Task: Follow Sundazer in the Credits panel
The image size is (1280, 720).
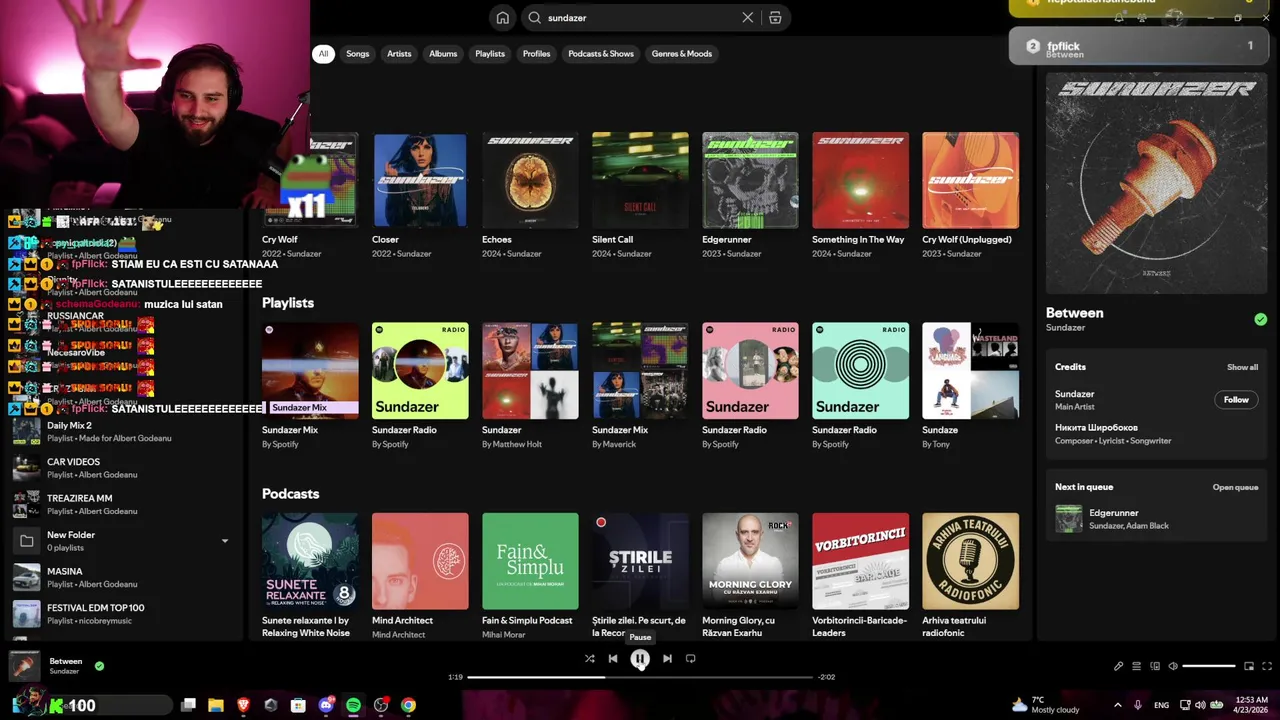Action: pyautogui.click(x=1236, y=400)
